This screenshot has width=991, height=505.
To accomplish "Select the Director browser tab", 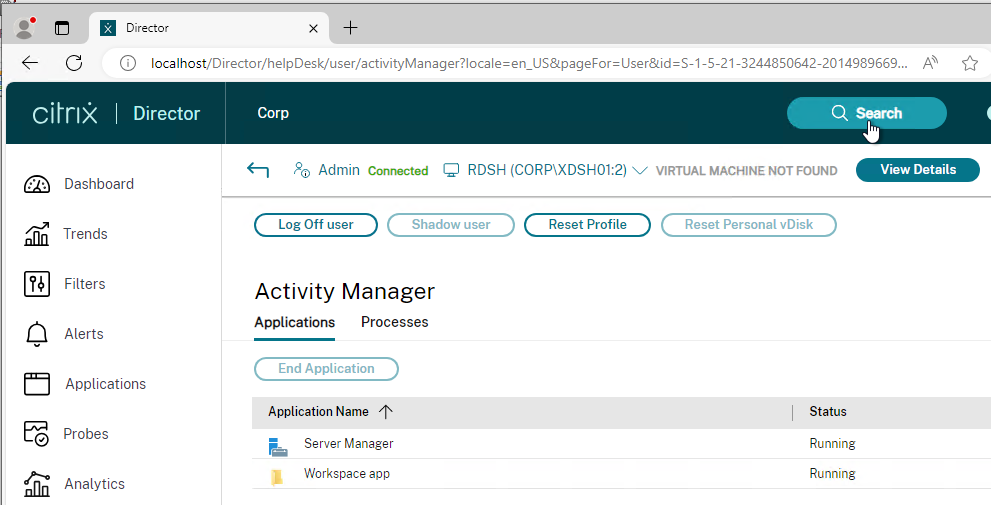I will coord(210,28).
